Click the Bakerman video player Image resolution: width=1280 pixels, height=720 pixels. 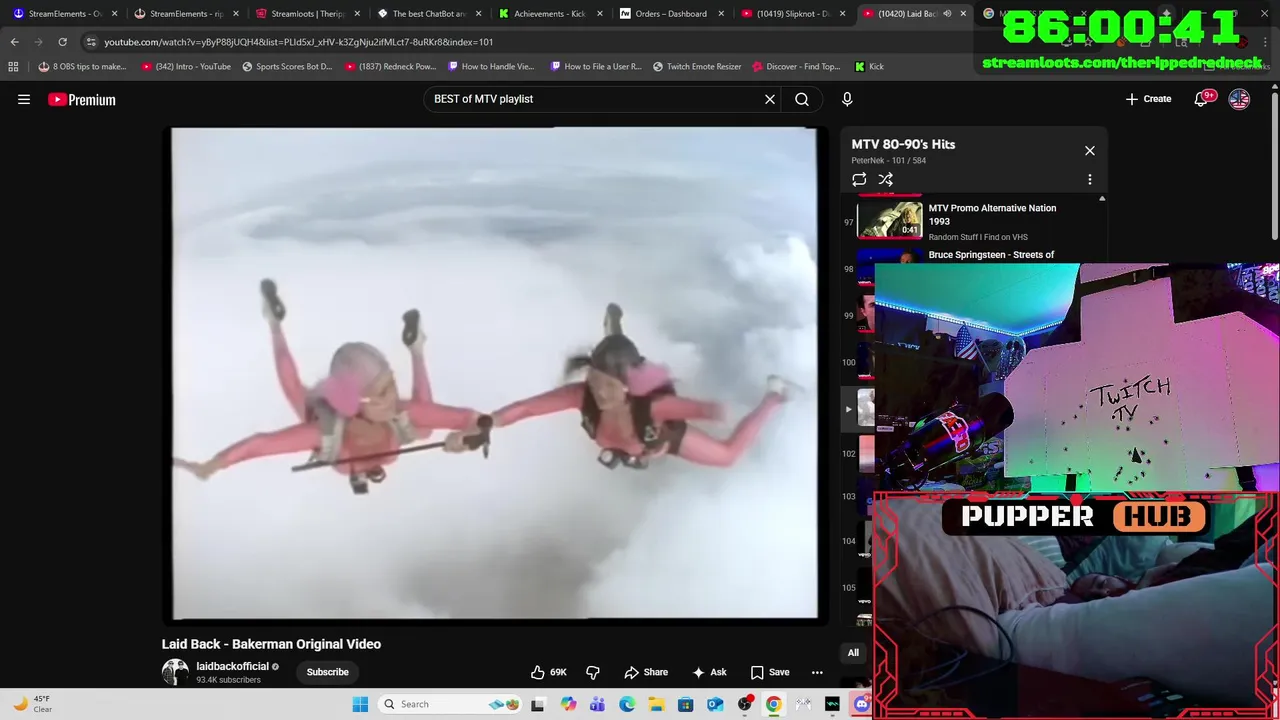click(495, 373)
